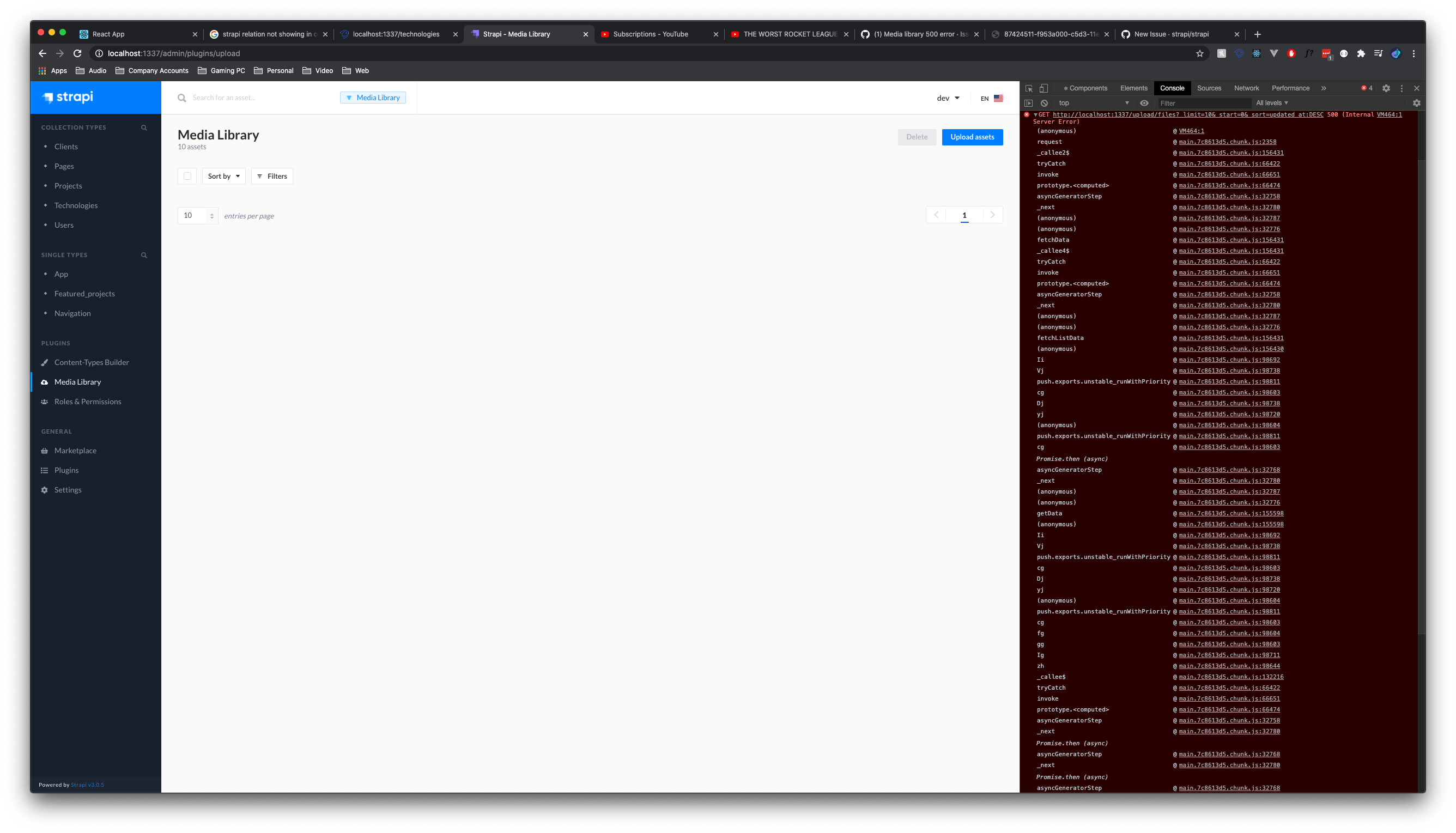
Task: Open Roles & Permissions settings
Action: coord(88,401)
